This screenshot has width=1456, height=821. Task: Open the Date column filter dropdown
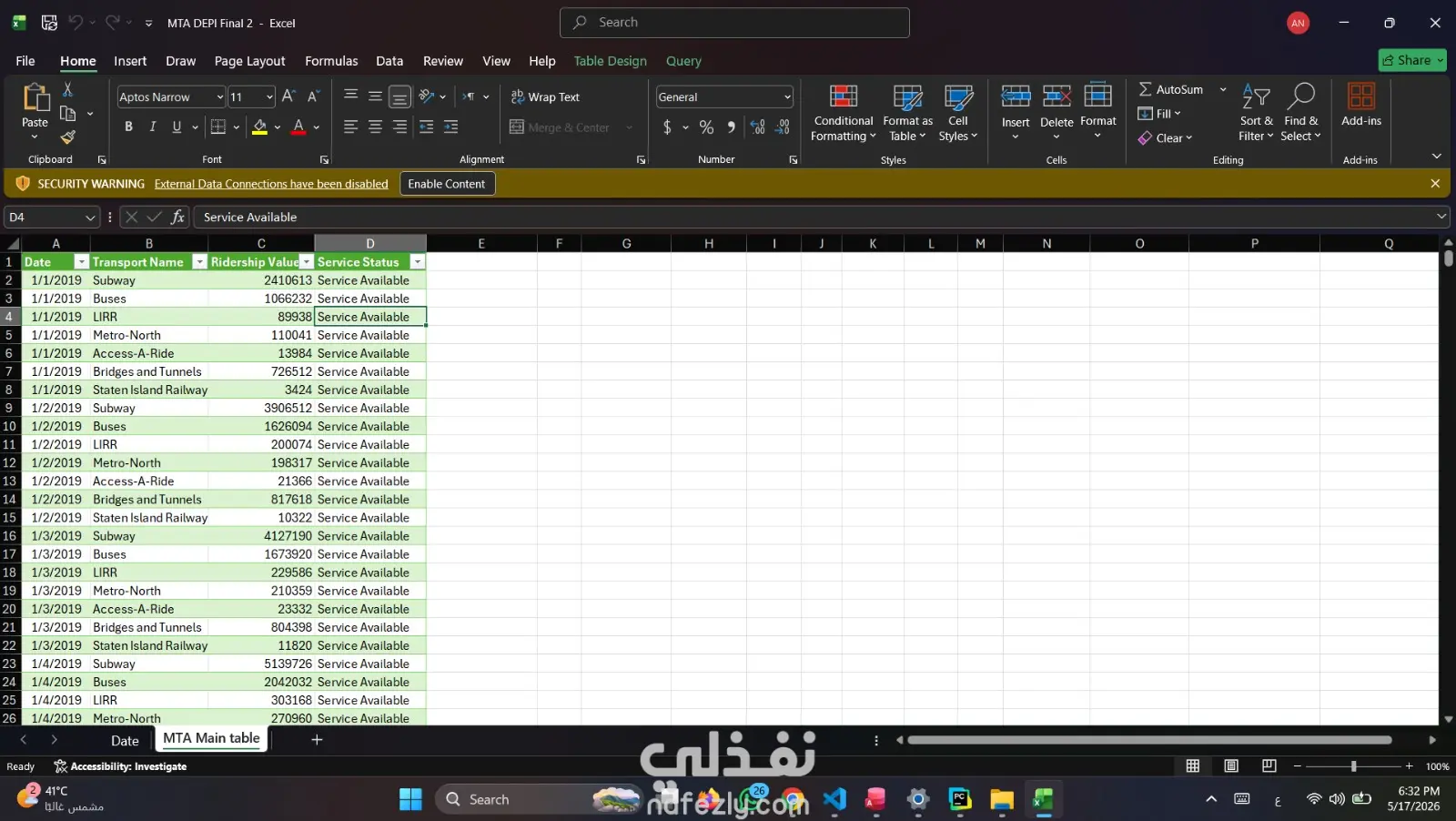click(81, 262)
